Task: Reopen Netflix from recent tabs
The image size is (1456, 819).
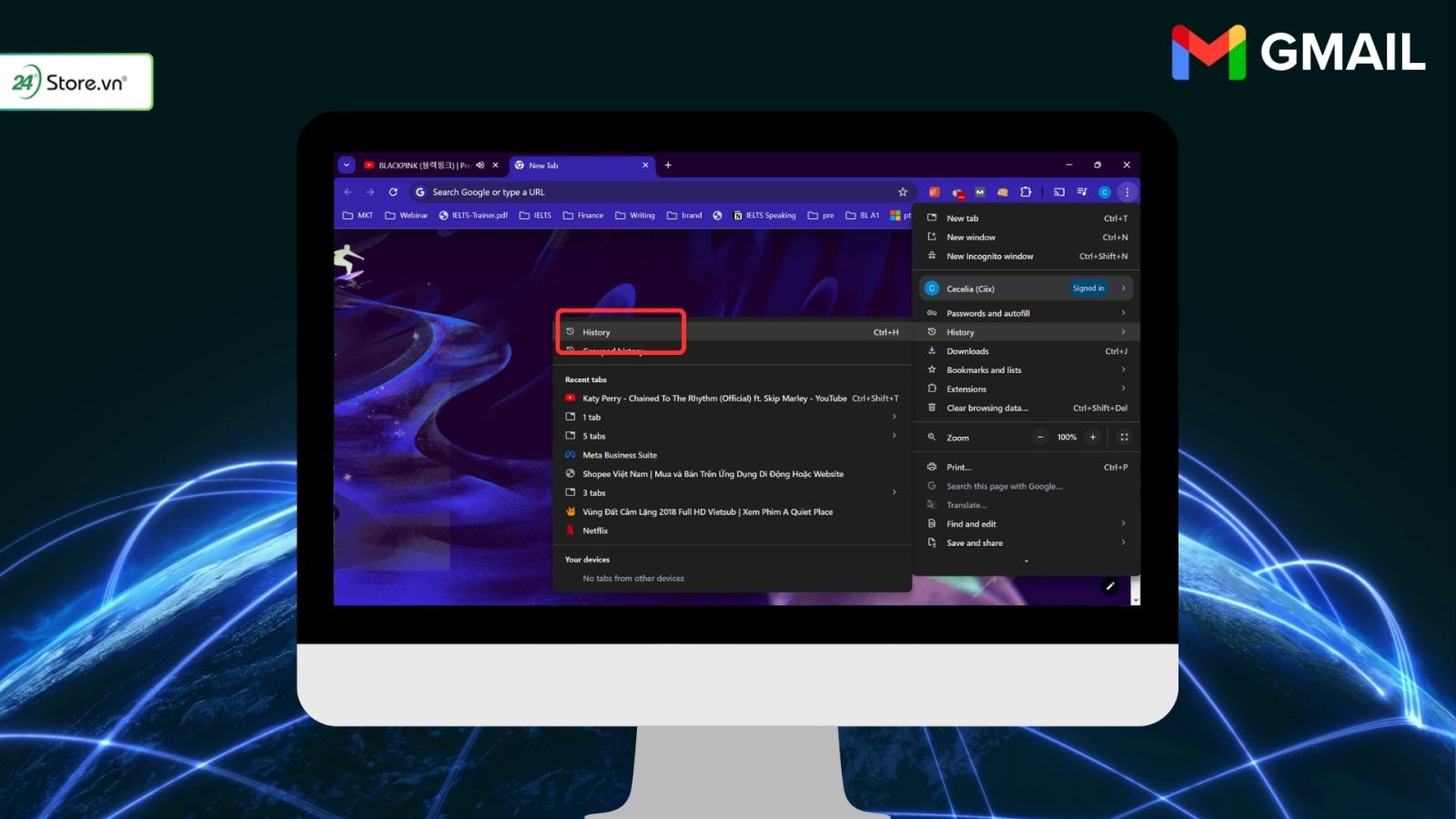Action: [733, 531]
